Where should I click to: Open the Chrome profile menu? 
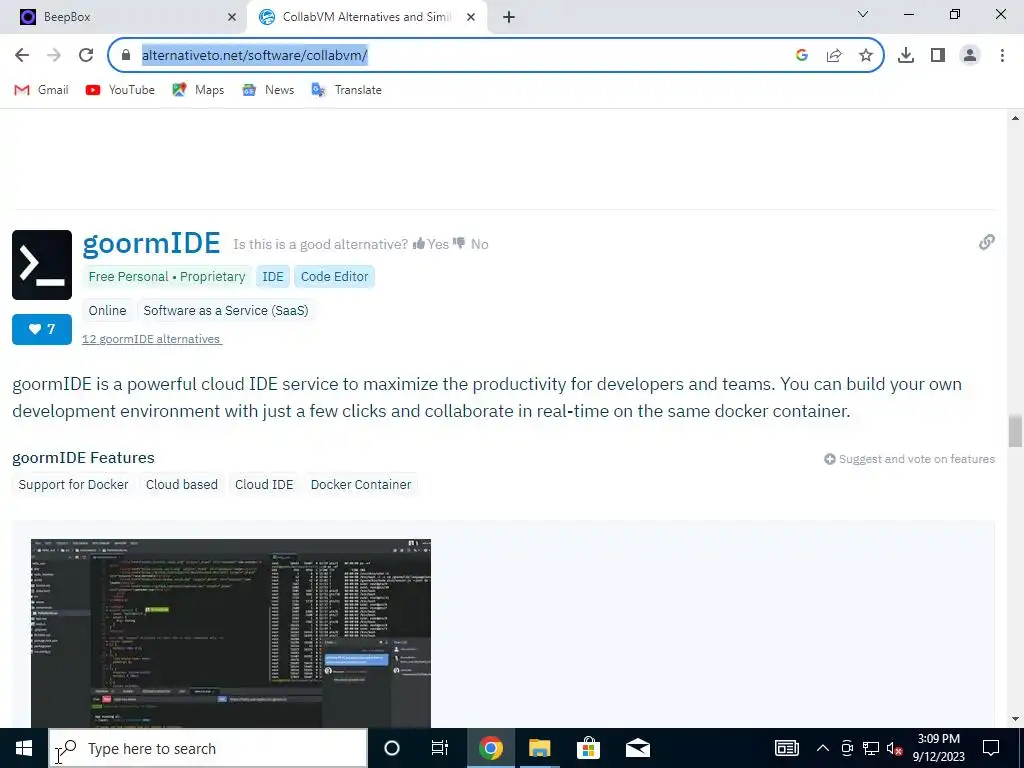coord(970,56)
